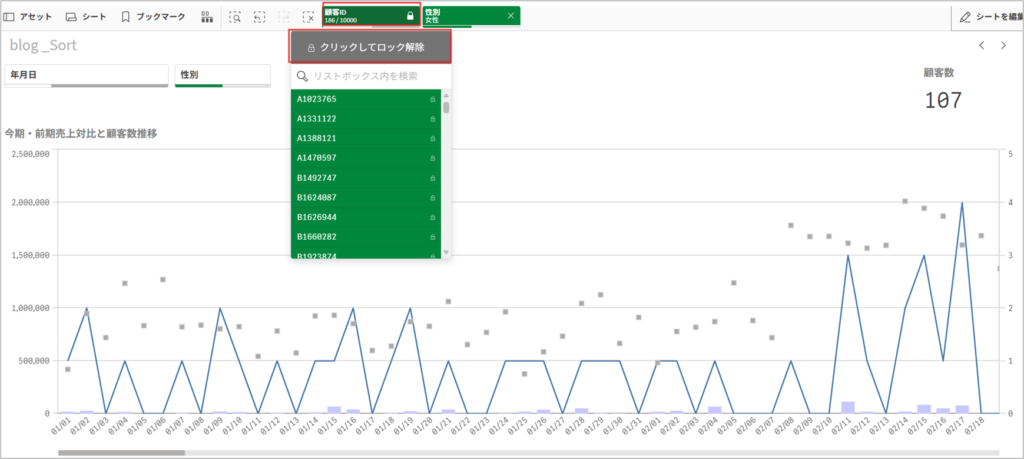The image size is (1024, 459).
Task: Expand the 性別 filter pane
Action: pyautogui.click(x=222, y=75)
